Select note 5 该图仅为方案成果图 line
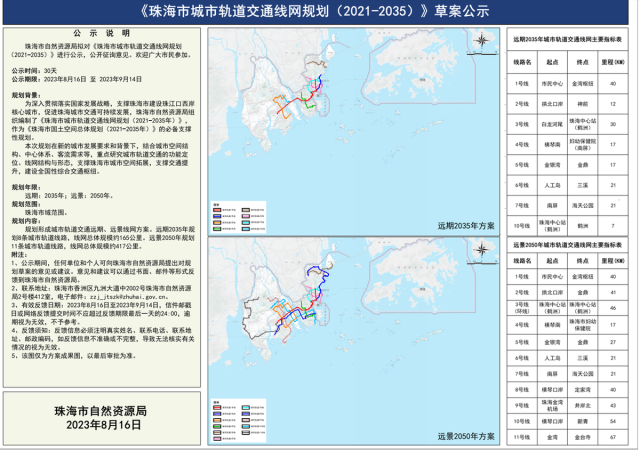Image resolution: width=640 pixels, height=450 pixels. coord(73,356)
